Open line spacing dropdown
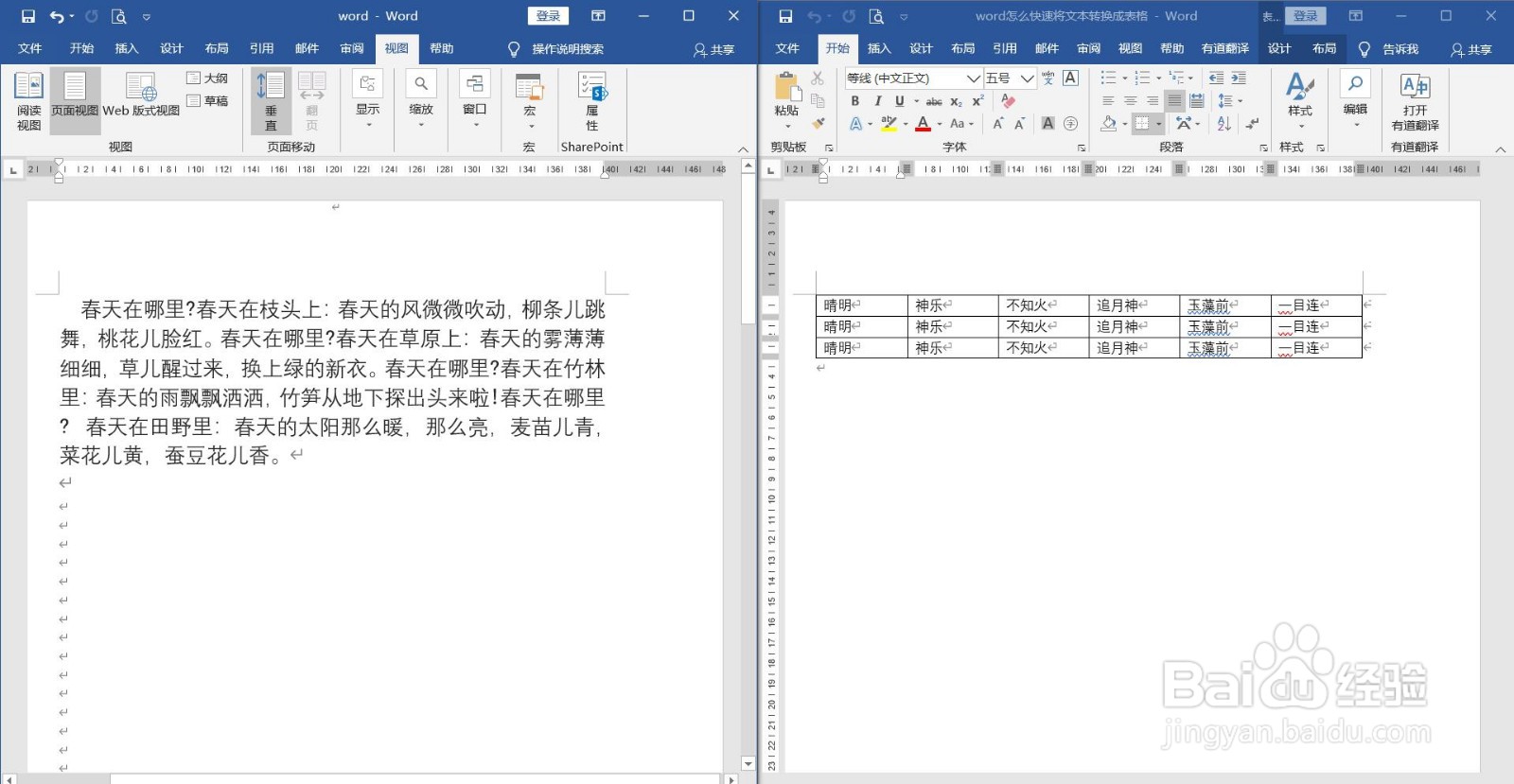Image resolution: width=1514 pixels, height=784 pixels. click(1230, 101)
